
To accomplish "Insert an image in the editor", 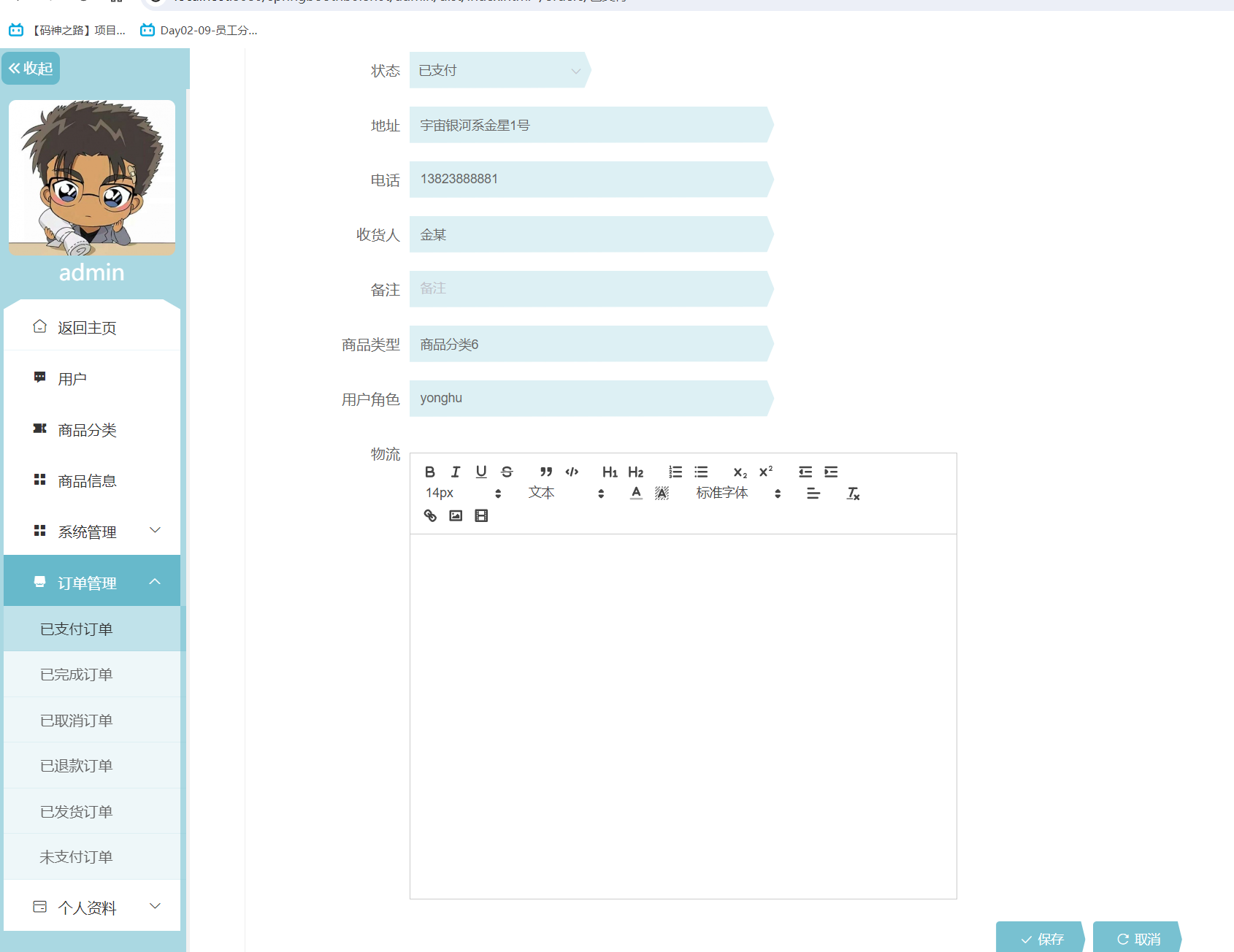I will point(456,515).
